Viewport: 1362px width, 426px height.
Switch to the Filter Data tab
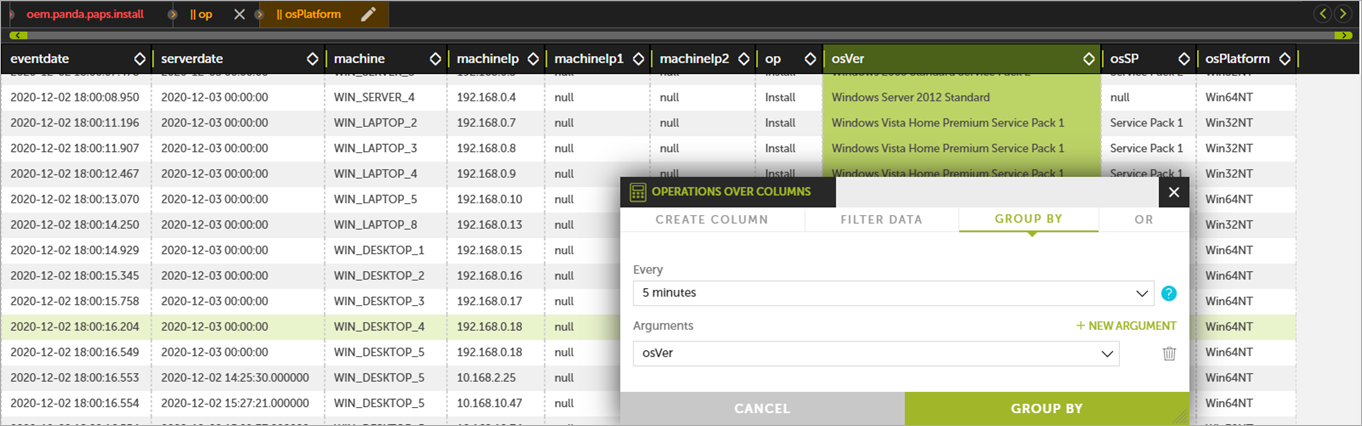click(x=881, y=219)
